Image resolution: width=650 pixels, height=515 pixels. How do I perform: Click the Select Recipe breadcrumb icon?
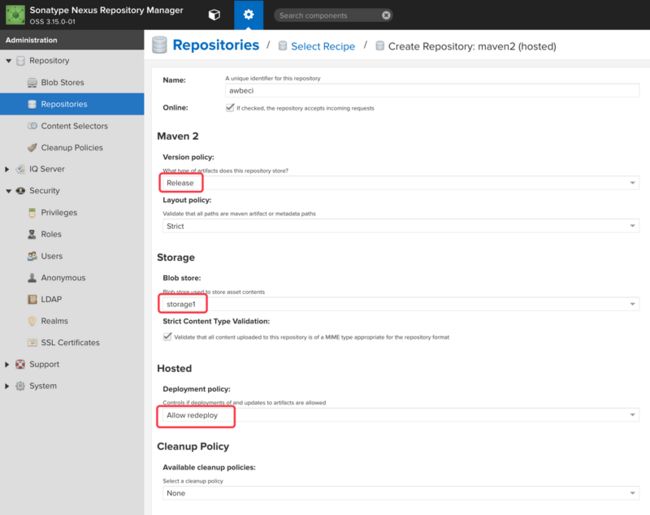(283, 46)
